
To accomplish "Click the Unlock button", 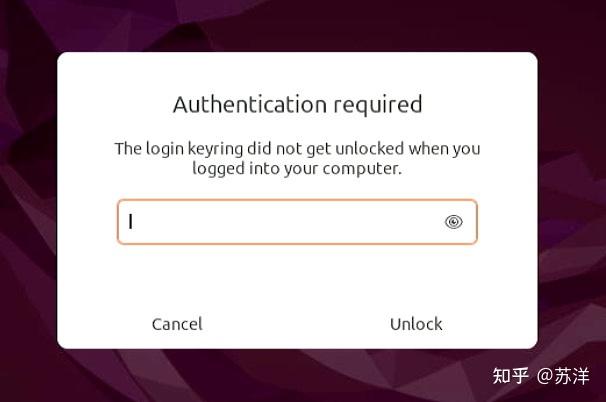I will point(416,324).
